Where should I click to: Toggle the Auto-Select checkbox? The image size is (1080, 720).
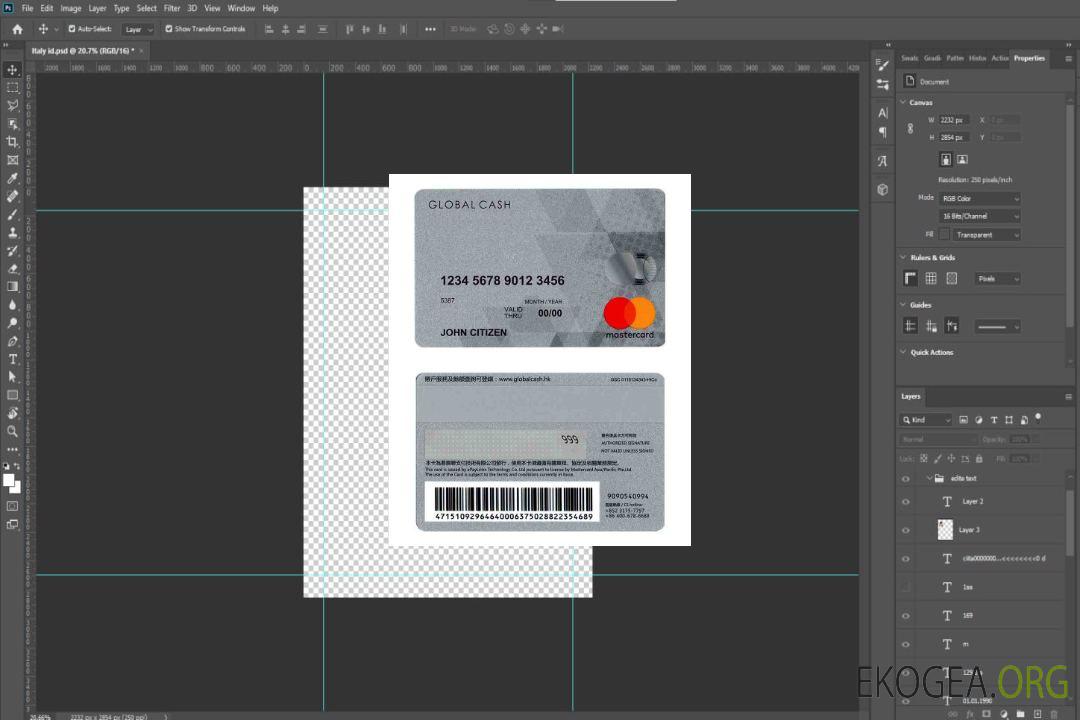[x=72, y=29]
